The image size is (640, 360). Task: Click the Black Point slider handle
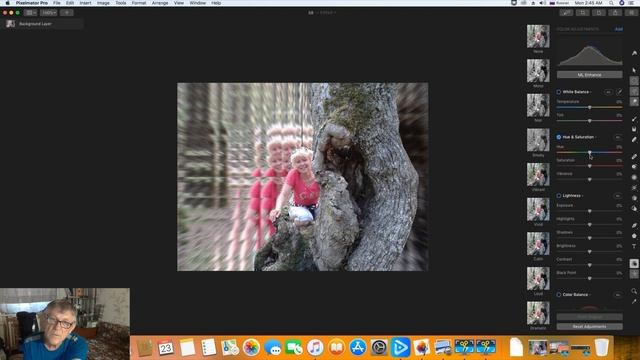click(x=589, y=278)
